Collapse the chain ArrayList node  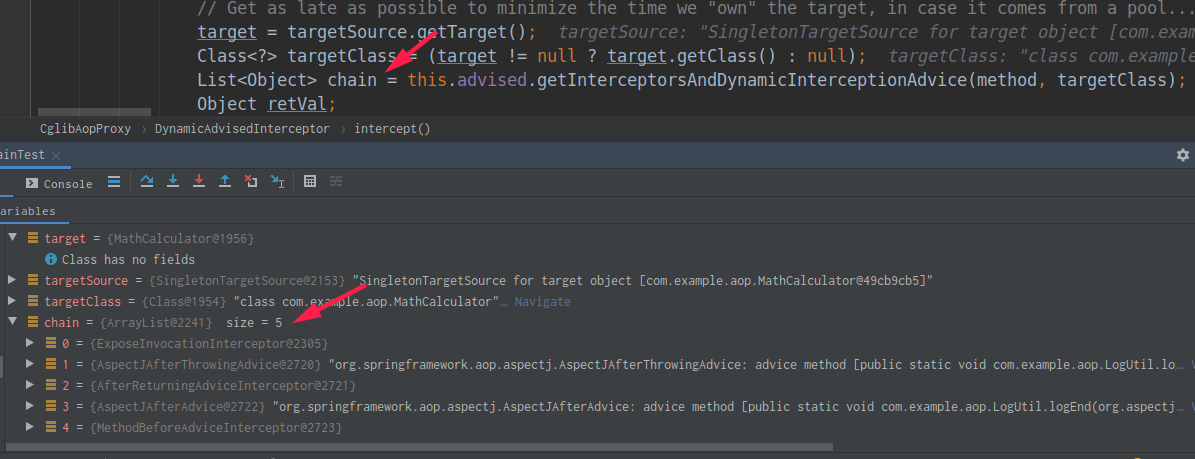pos(12,323)
